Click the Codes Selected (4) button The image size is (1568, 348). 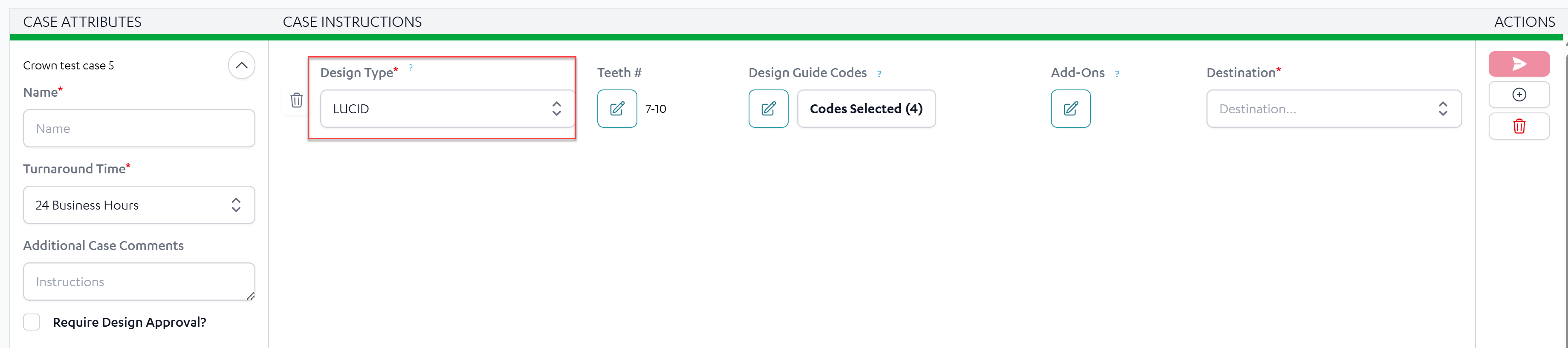coord(865,109)
